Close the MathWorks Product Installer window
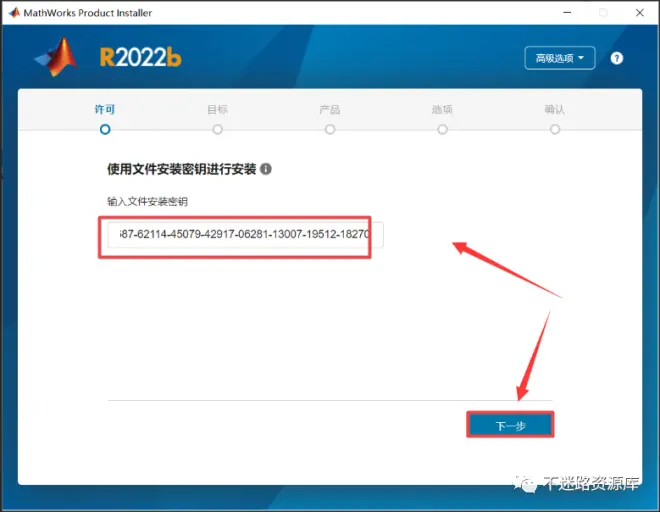 click(x=640, y=13)
